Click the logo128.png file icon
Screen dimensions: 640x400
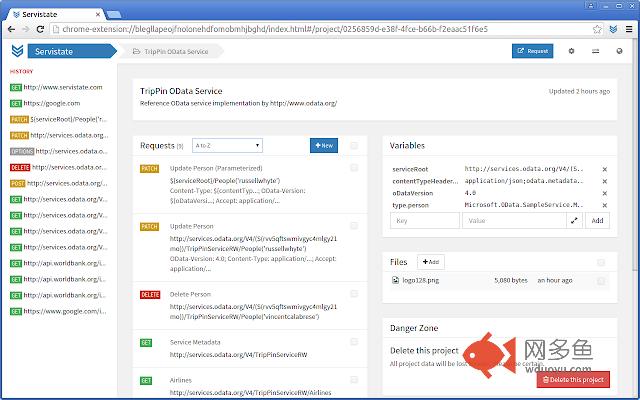tap(395, 280)
